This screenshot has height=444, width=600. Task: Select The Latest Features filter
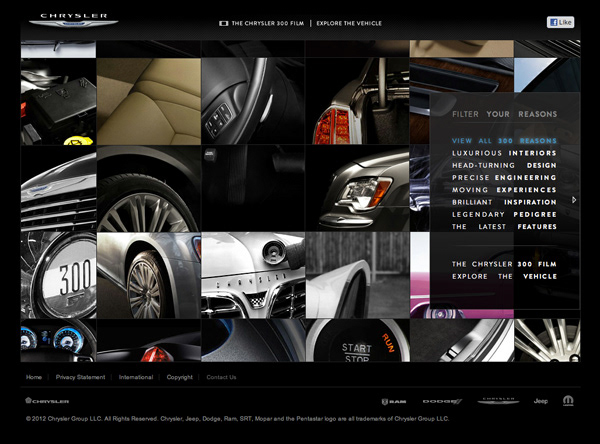504,227
